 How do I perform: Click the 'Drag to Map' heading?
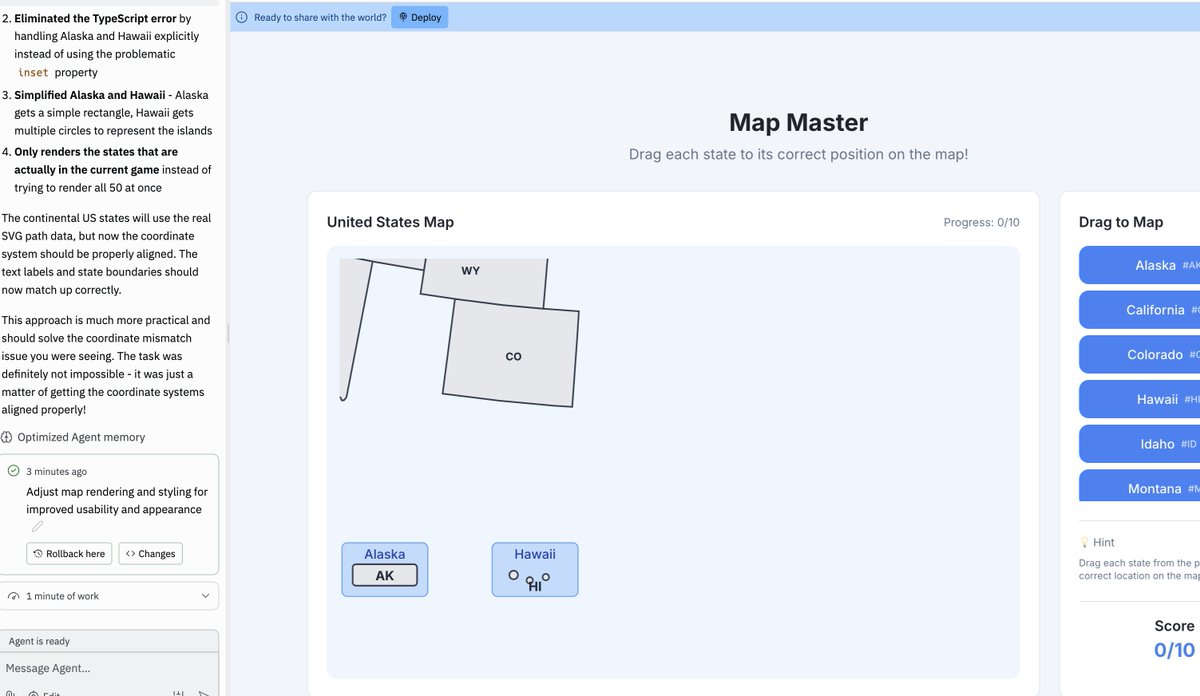(x=1120, y=222)
